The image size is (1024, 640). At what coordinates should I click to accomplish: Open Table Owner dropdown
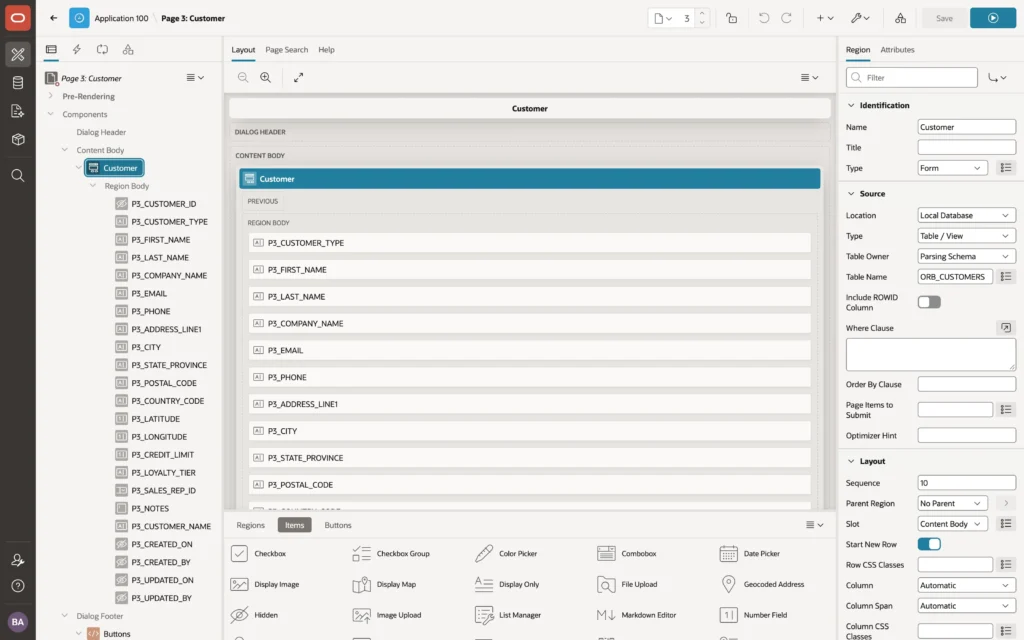point(967,257)
